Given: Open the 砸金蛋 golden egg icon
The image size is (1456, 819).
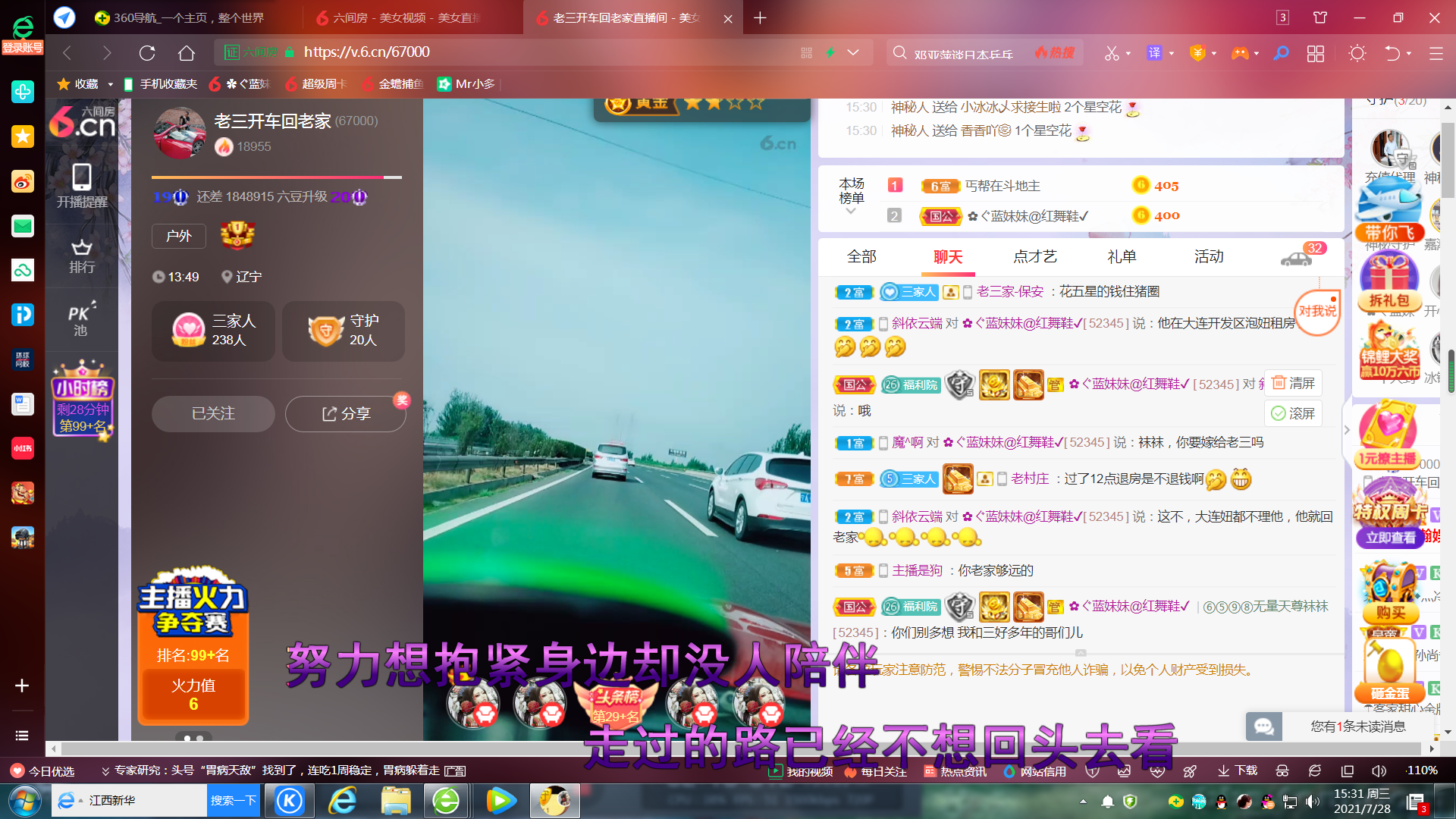Looking at the screenshot, I should tap(1390, 670).
